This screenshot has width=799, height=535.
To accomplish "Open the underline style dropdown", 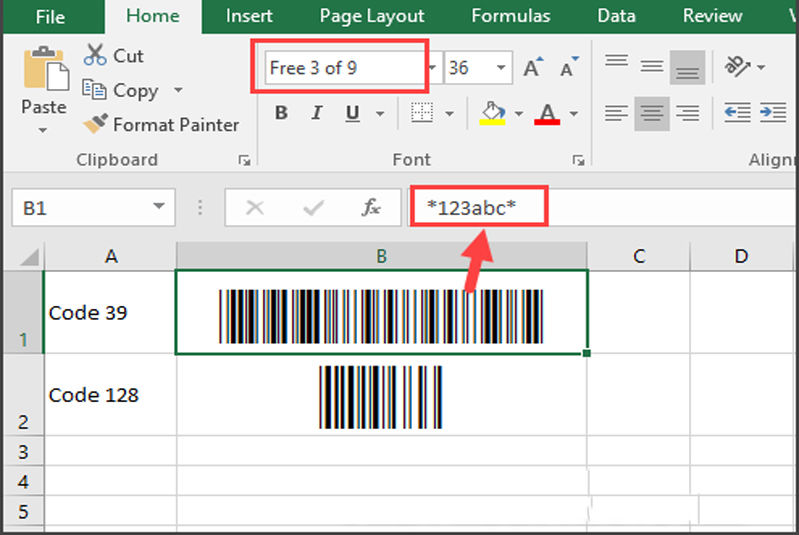I will tap(380, 114).
